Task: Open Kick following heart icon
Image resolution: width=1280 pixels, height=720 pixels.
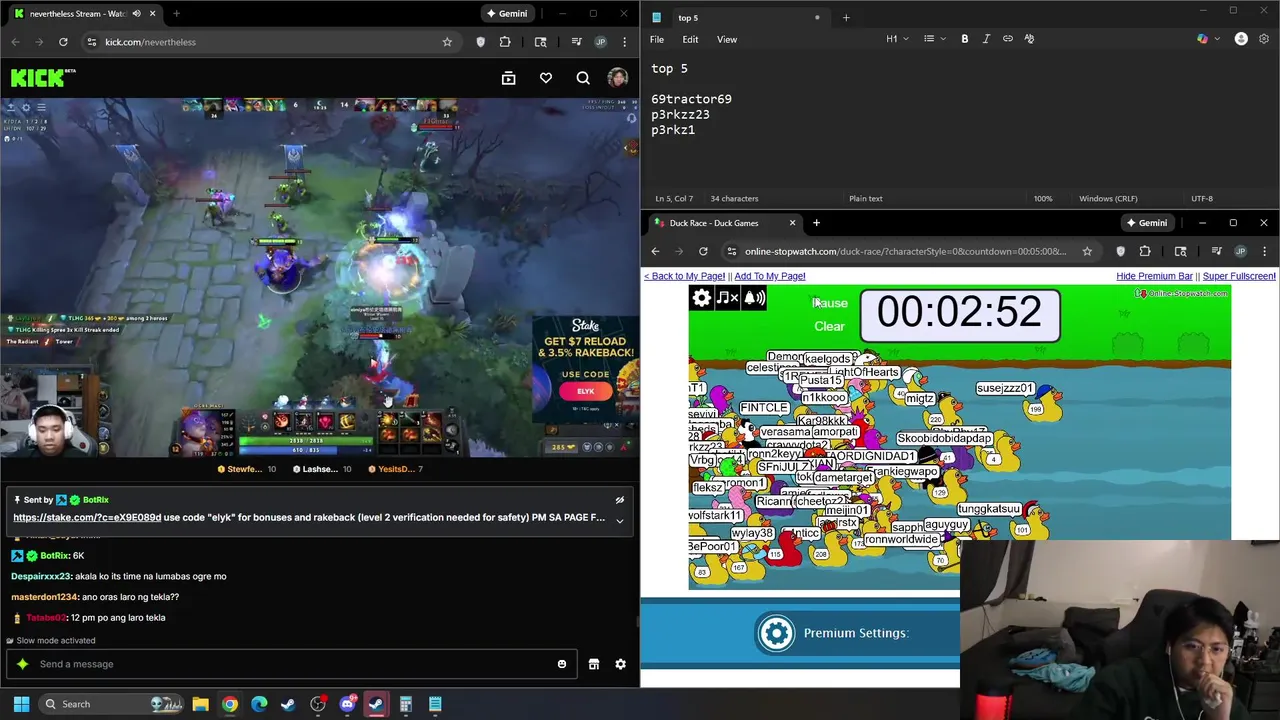Action: 546,78
